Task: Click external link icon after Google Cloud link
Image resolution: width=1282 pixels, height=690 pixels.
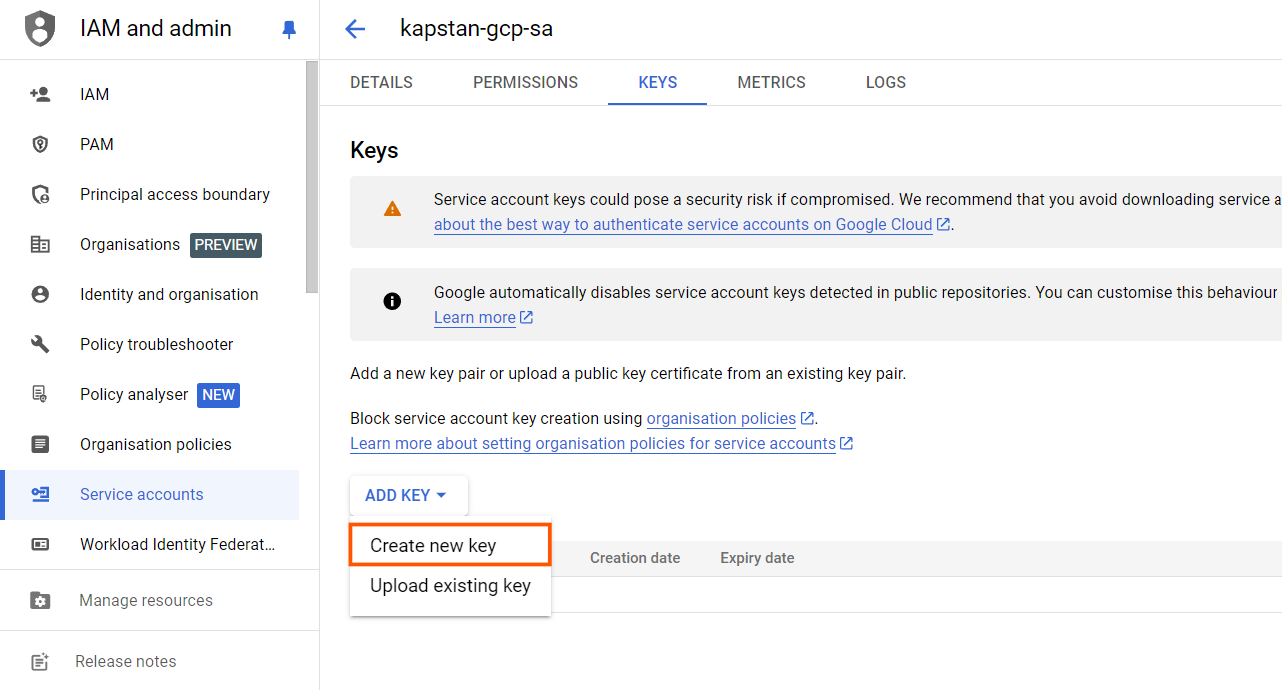Action: pyautogui.click(x=943, y=224)
